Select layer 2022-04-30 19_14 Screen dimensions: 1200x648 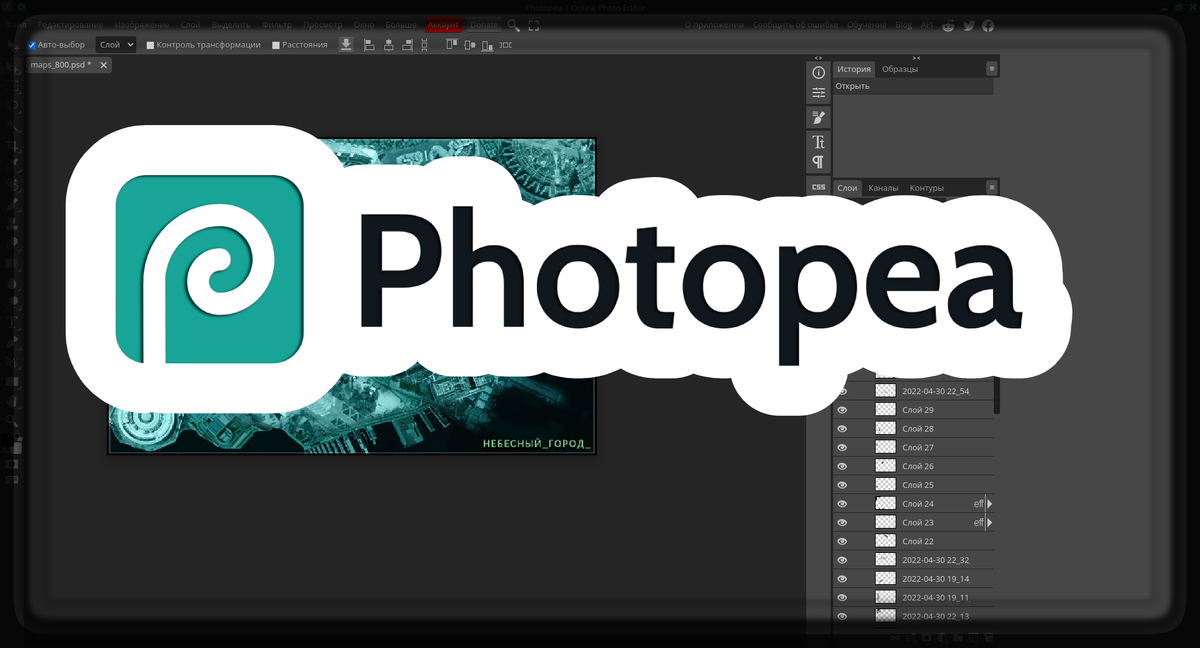pyautogui.click(x=914, y=579)
